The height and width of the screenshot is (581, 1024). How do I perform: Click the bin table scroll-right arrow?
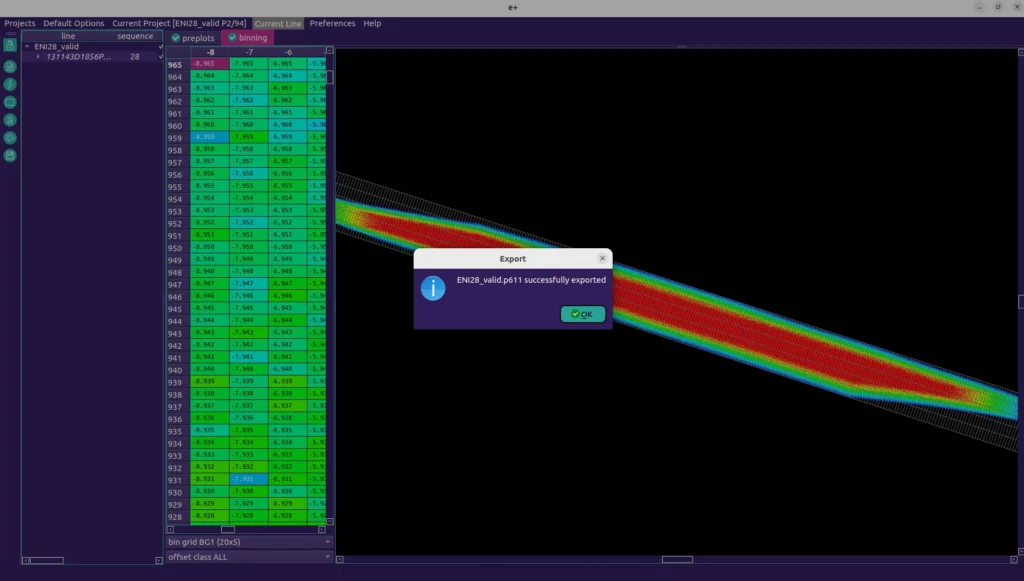click(321, 529)
